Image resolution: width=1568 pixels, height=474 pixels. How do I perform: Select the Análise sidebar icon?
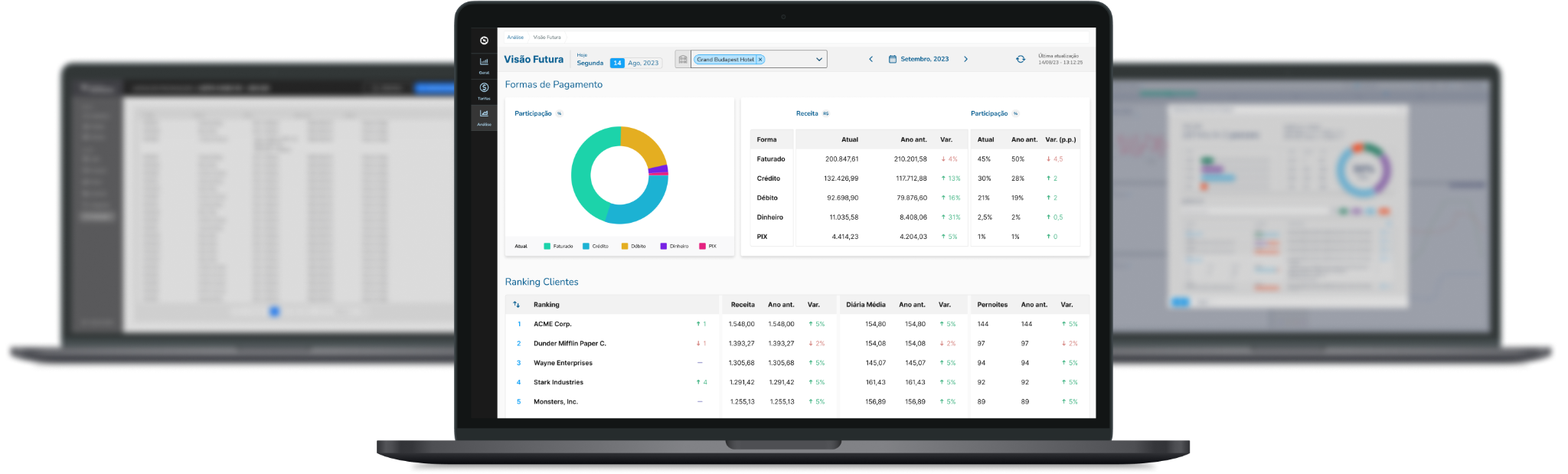[484, 116]
